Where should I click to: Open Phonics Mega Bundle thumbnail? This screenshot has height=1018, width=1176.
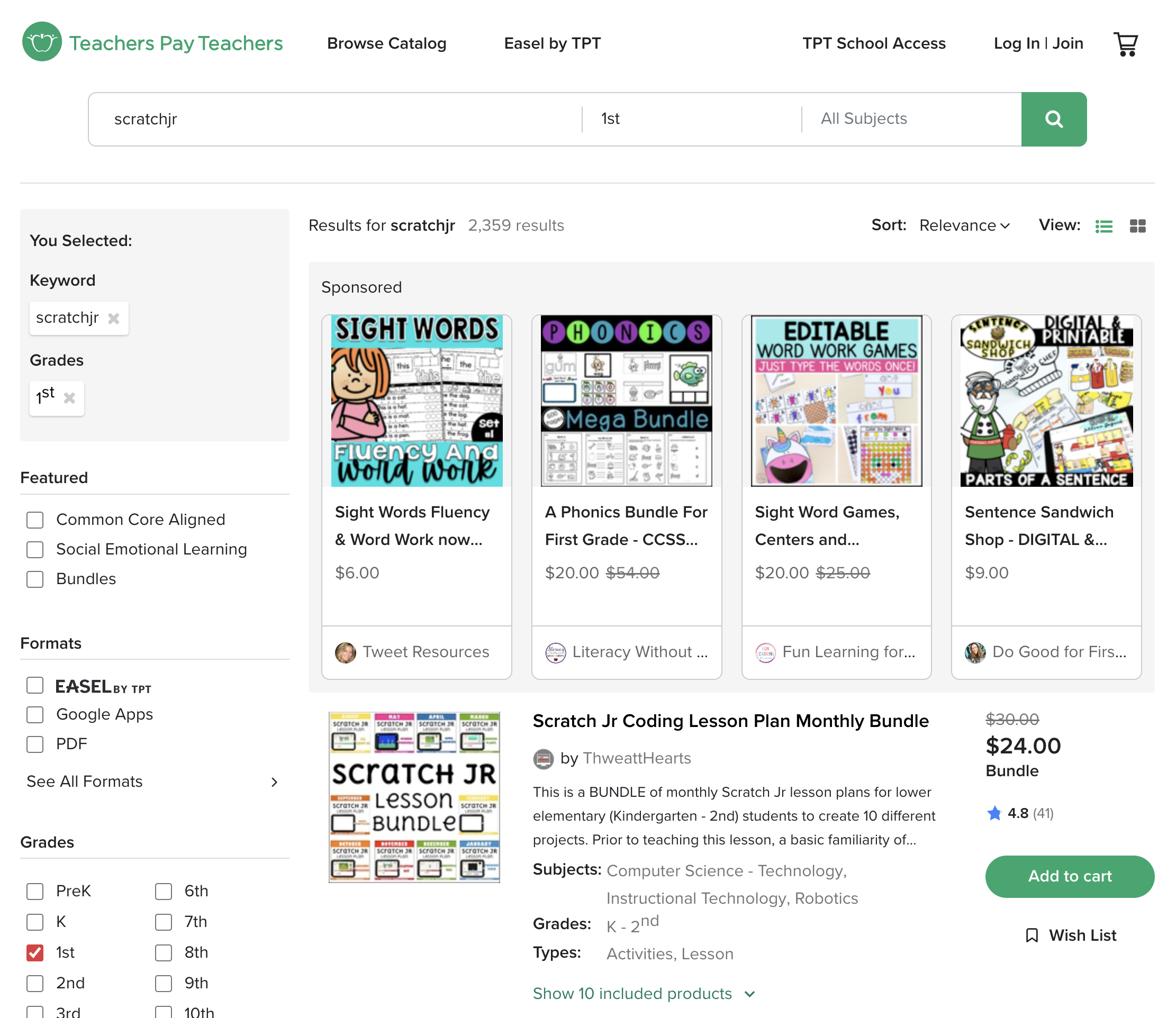627,401
